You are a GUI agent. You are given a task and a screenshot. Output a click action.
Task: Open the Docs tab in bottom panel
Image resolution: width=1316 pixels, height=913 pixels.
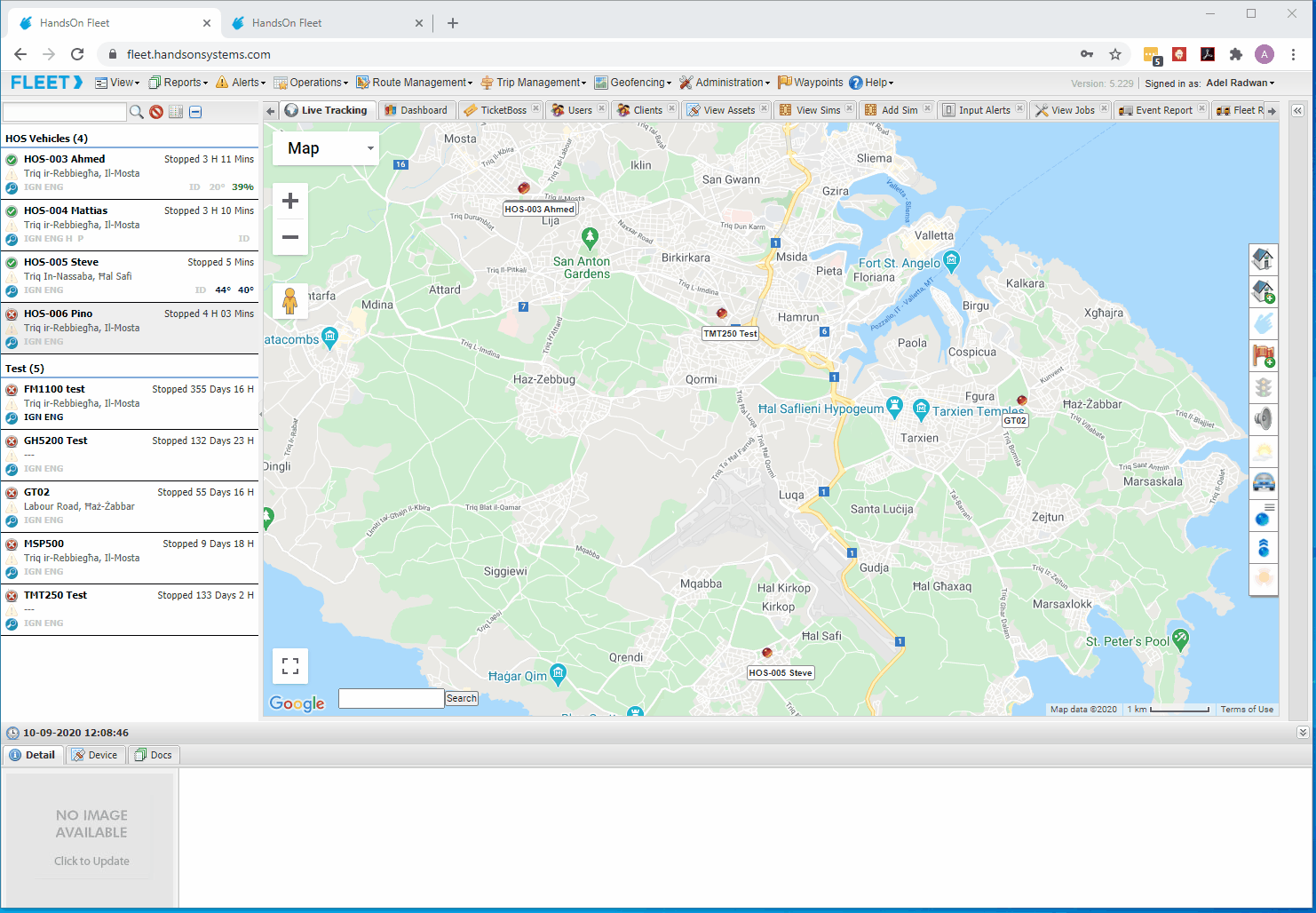(153, 755)
